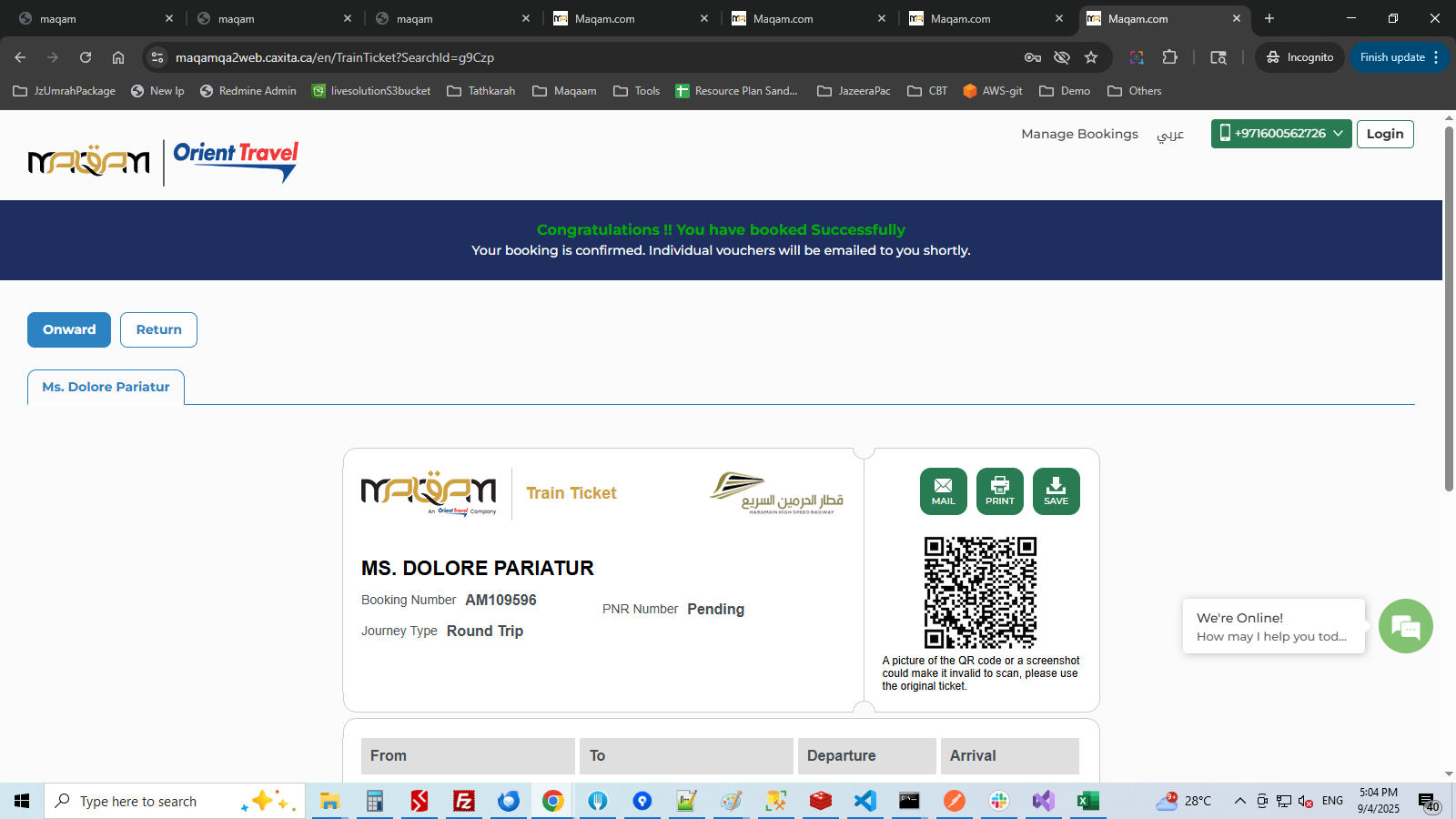Select the Ms. Dolore Pariatur passenger tab

tap(106, 387)
